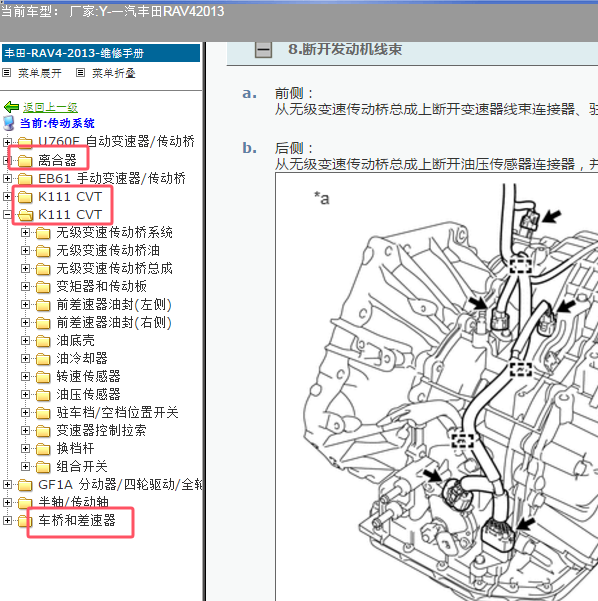
Task: Click folder icon of 变速器控制拉索
Action: click(x=43, y=431)
